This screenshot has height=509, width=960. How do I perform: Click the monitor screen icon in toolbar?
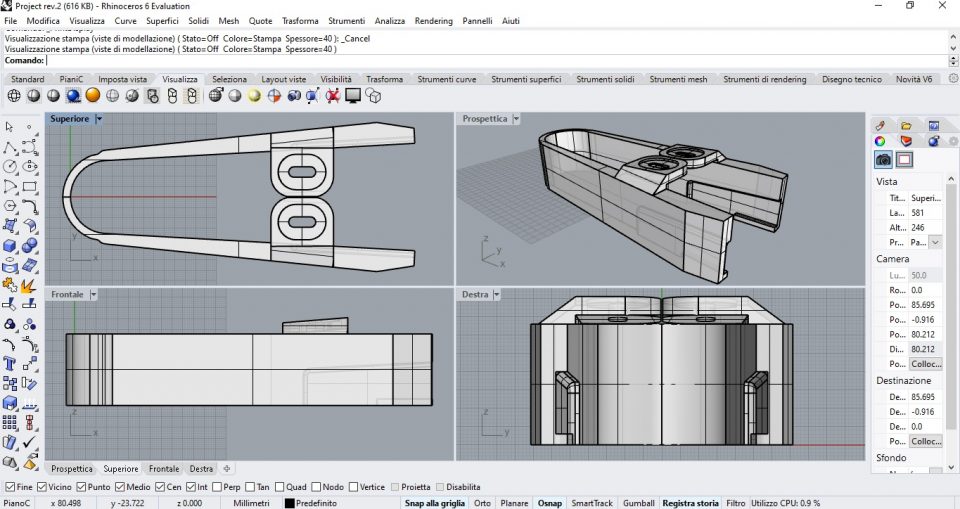click(353, 96)
